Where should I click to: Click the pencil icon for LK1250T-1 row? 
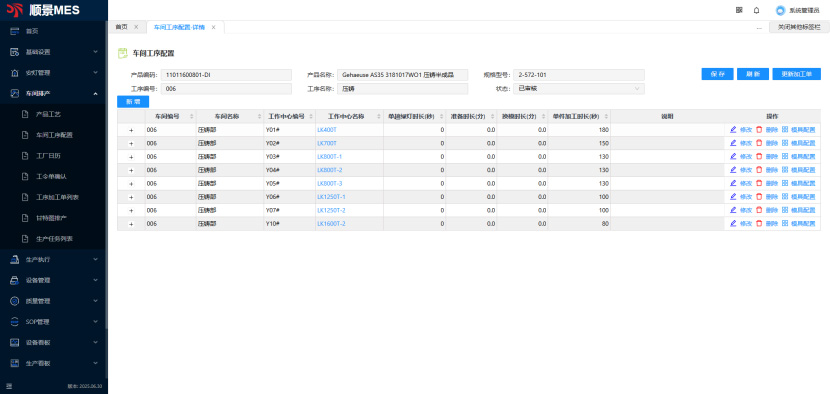pyautogui.click(x=733, y=196)
